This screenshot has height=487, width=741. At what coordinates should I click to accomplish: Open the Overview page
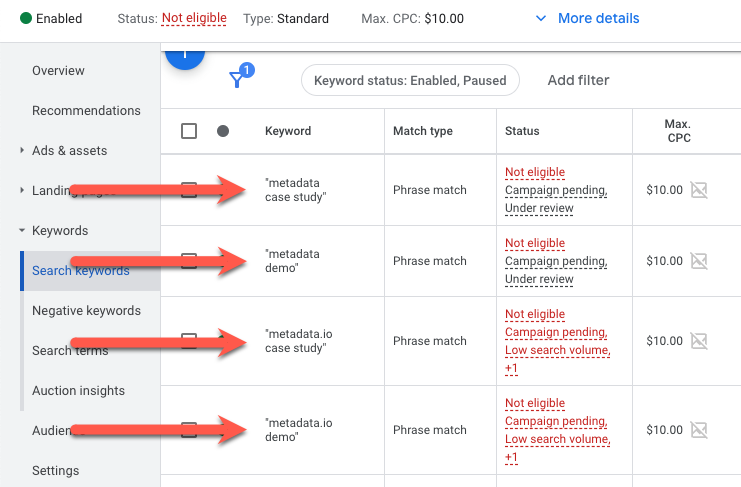58,71
